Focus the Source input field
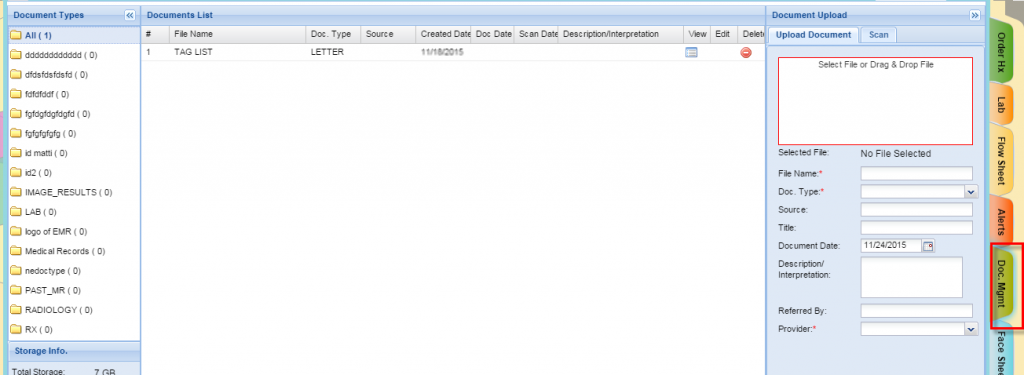The width and height of the screenshot is (1024, 375). [x=917, y=210]
